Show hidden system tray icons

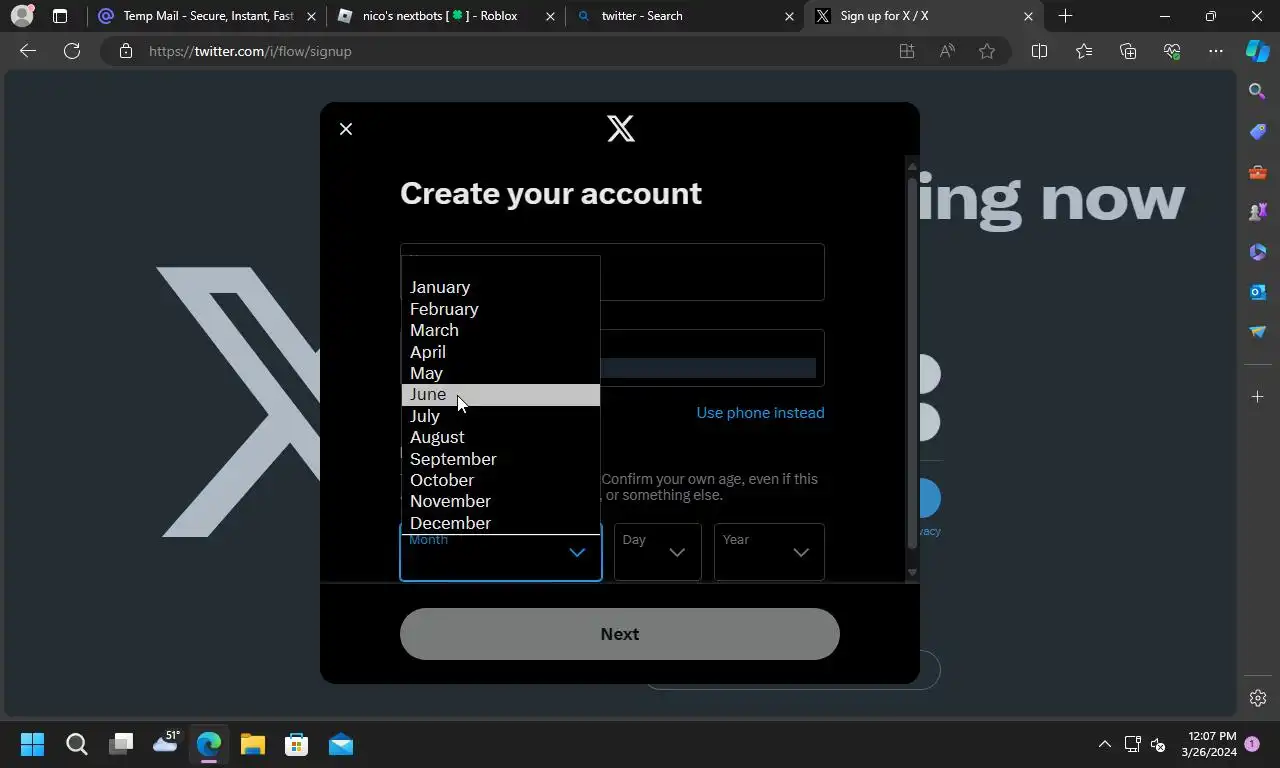(1104, 744)
